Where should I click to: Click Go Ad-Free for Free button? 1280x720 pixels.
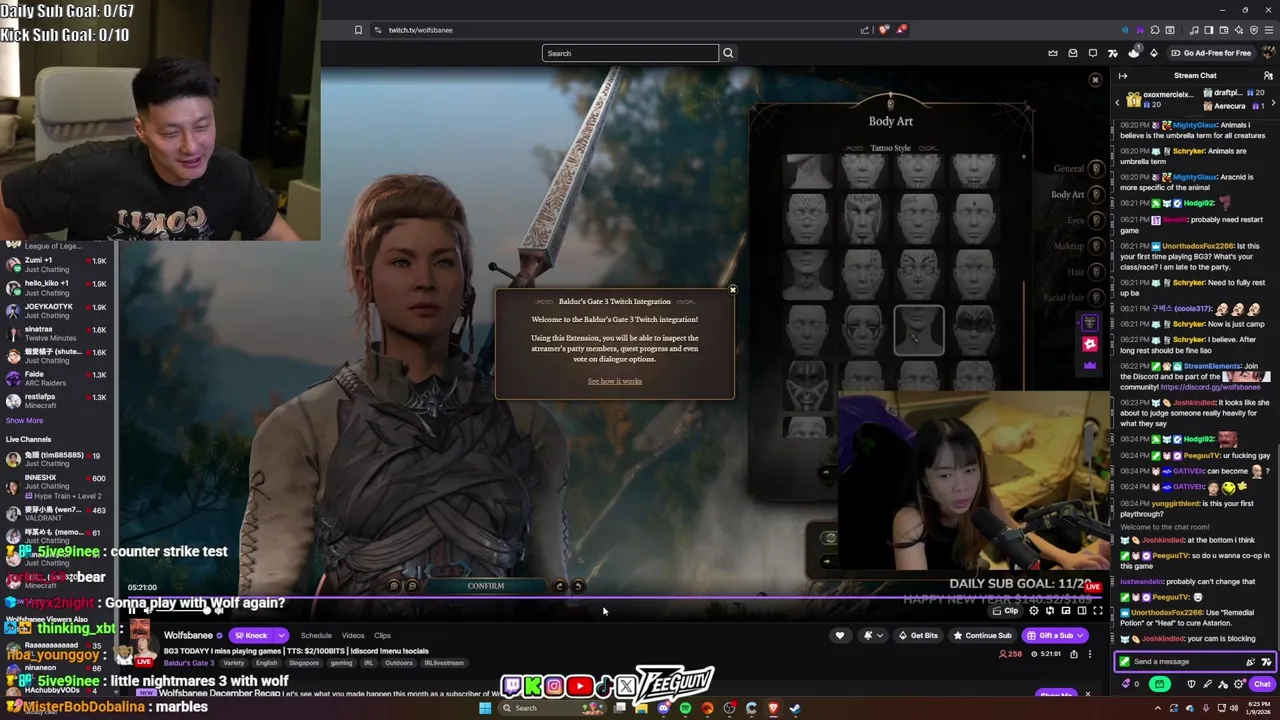coord(1212,53)
